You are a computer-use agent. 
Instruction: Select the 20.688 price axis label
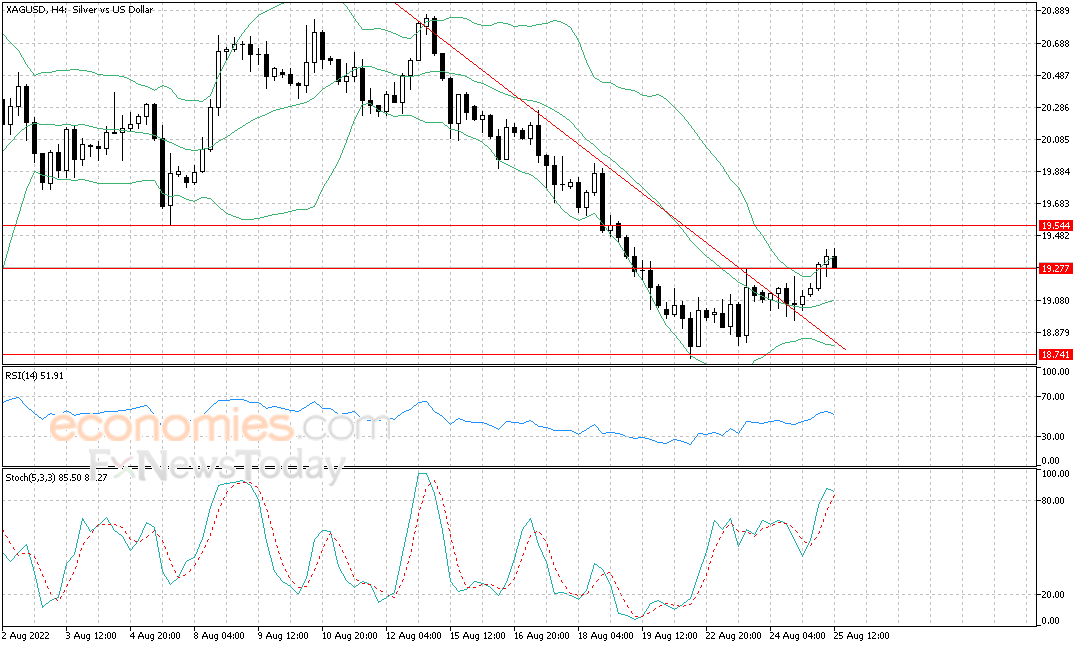(x=1056, y=44)
